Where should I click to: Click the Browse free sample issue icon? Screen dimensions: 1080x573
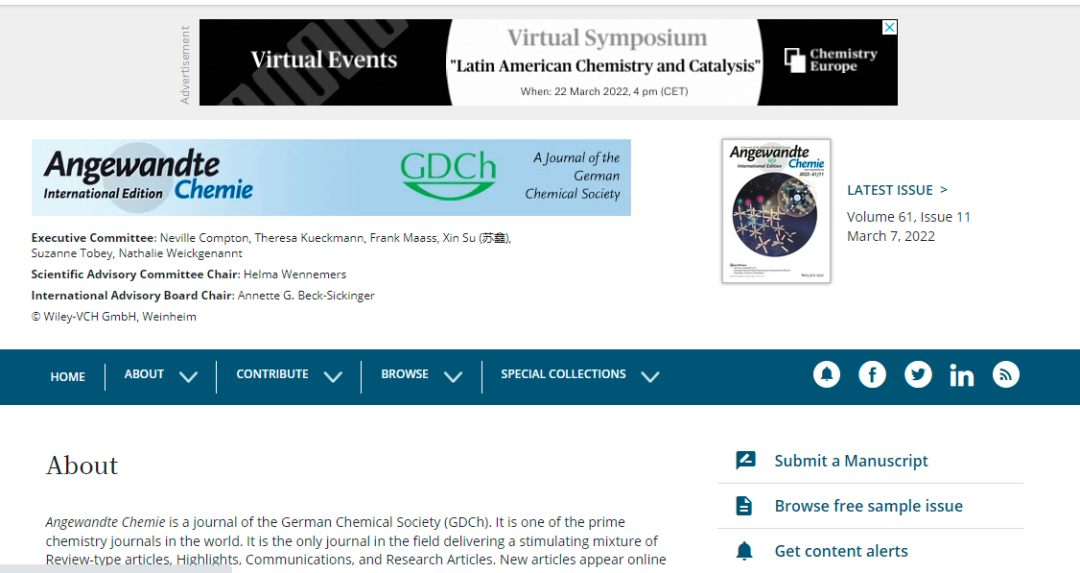tap(745, 506)
